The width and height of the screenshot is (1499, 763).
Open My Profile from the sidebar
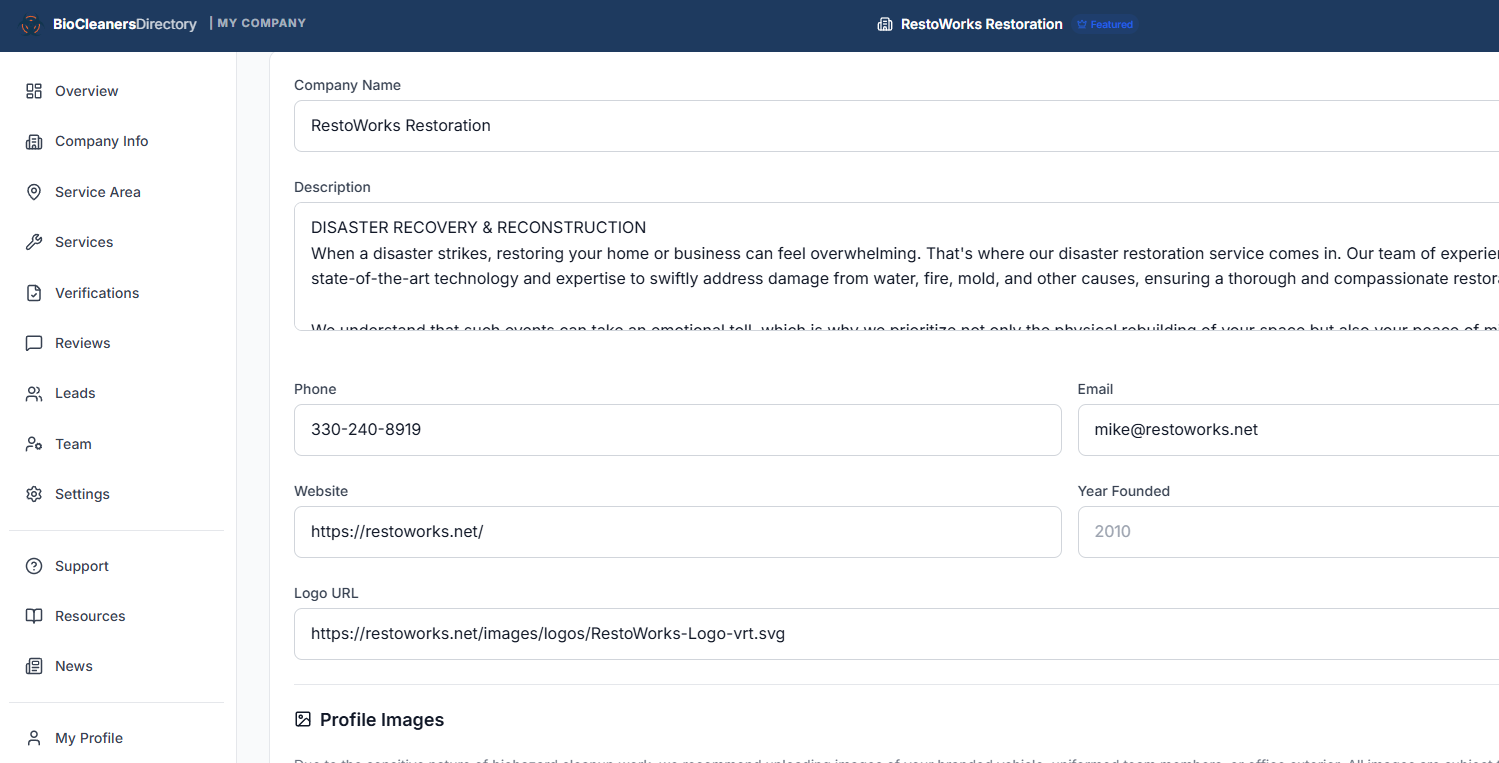pyautogui.click(x=89, y=738)
